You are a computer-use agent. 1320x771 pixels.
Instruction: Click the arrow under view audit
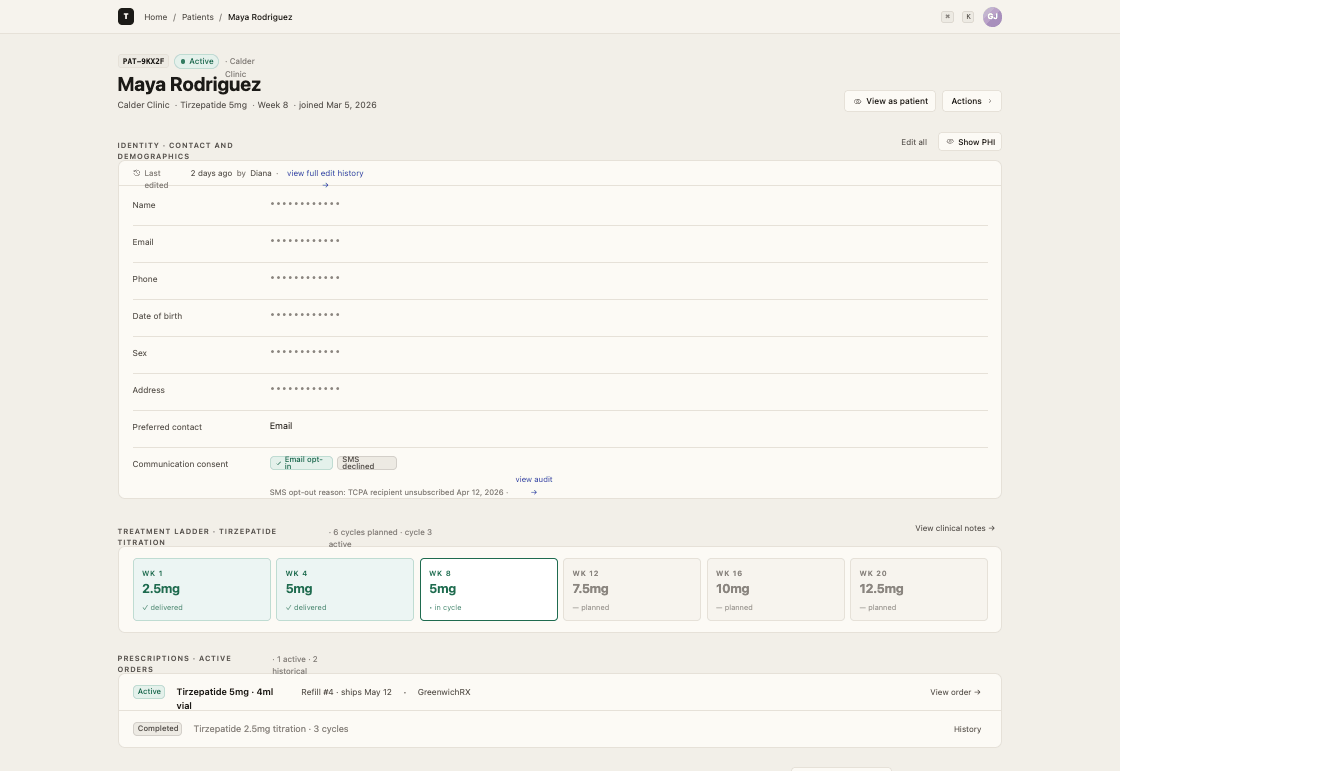click(x=534, y=492)
